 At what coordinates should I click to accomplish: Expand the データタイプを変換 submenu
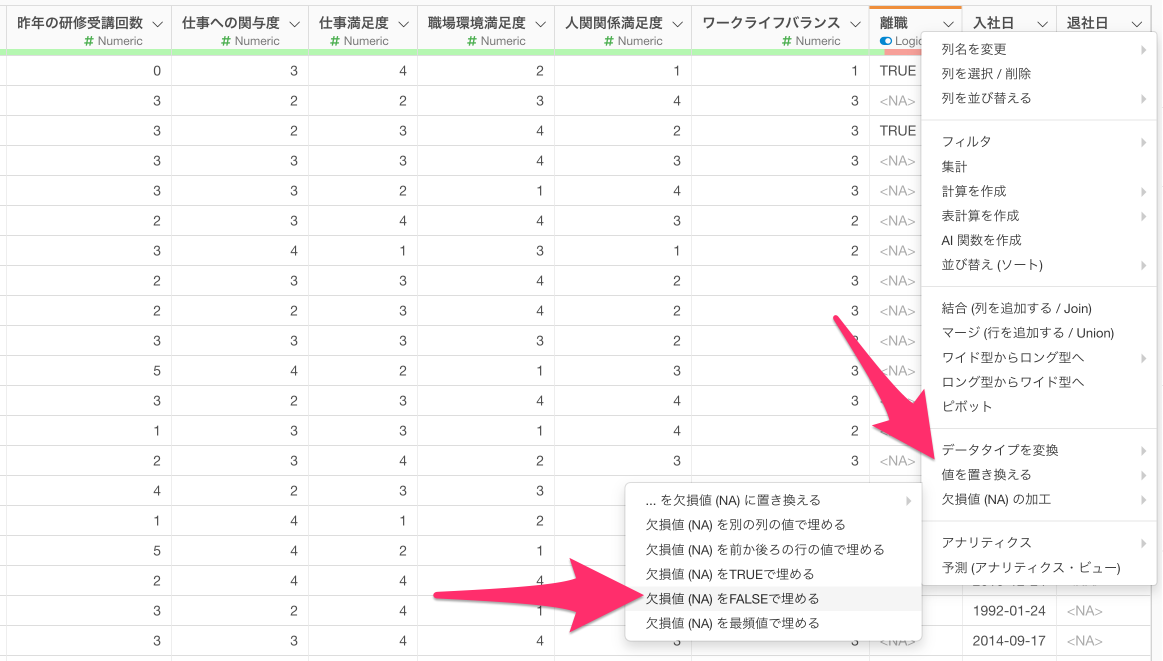point(1000,450)
